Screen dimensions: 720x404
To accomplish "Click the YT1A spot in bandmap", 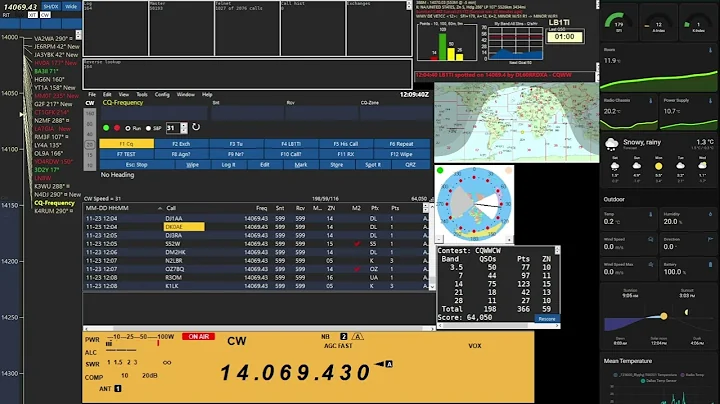I will (x=55, y=88).
